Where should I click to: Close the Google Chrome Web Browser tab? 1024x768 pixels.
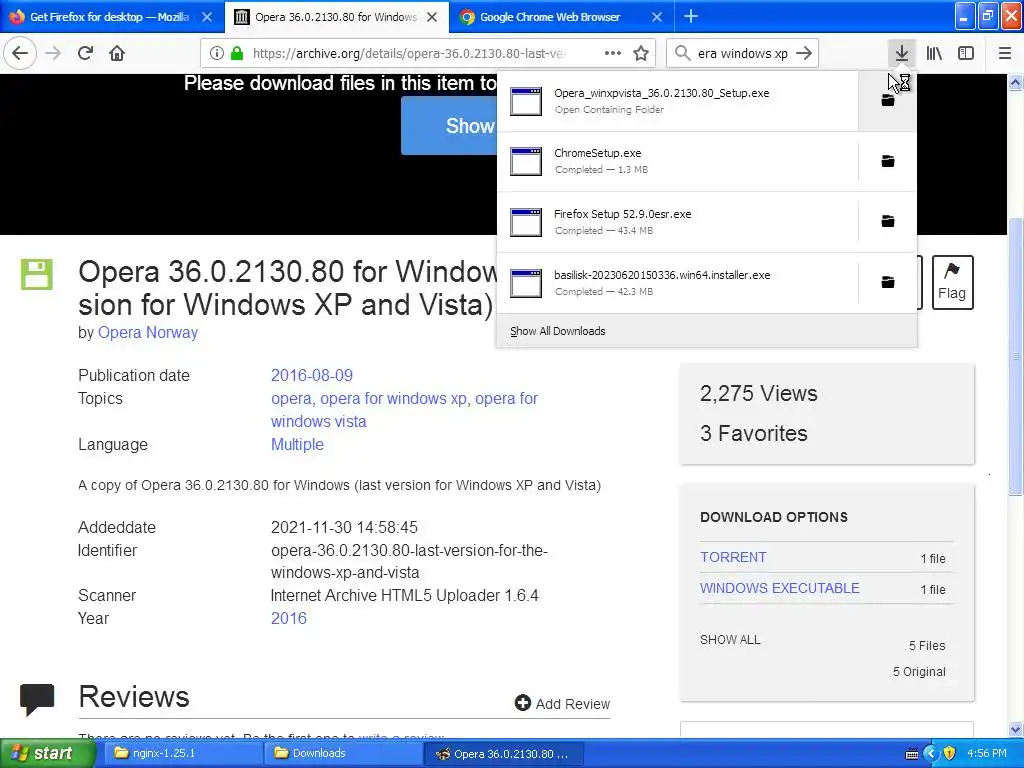657,17
